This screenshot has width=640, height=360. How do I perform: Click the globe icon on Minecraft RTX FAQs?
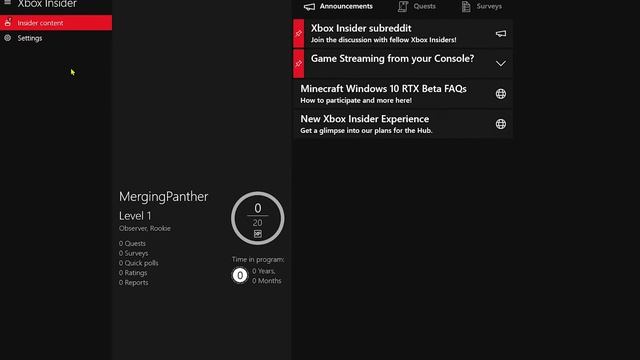tap(501, 94)
